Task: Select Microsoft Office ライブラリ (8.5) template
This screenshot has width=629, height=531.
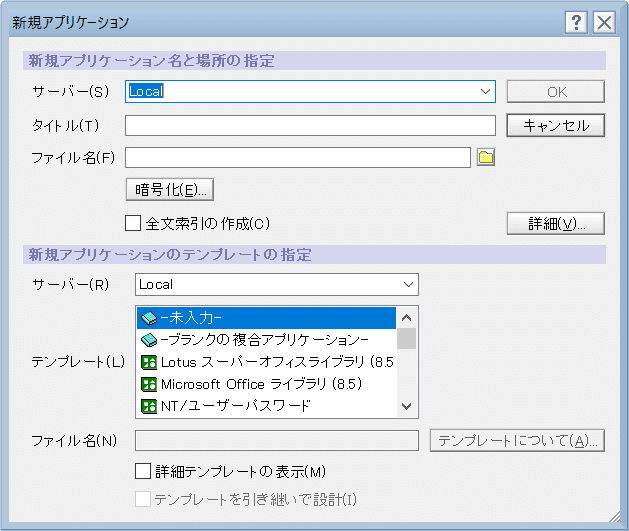Action: 266,384
